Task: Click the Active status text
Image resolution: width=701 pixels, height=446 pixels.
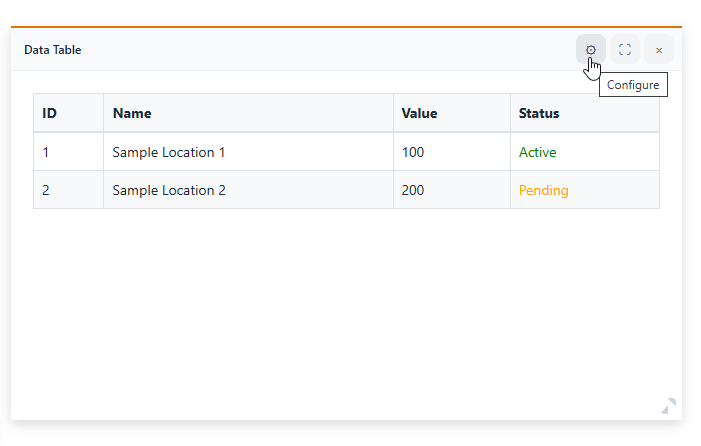Action: point(537,152)
